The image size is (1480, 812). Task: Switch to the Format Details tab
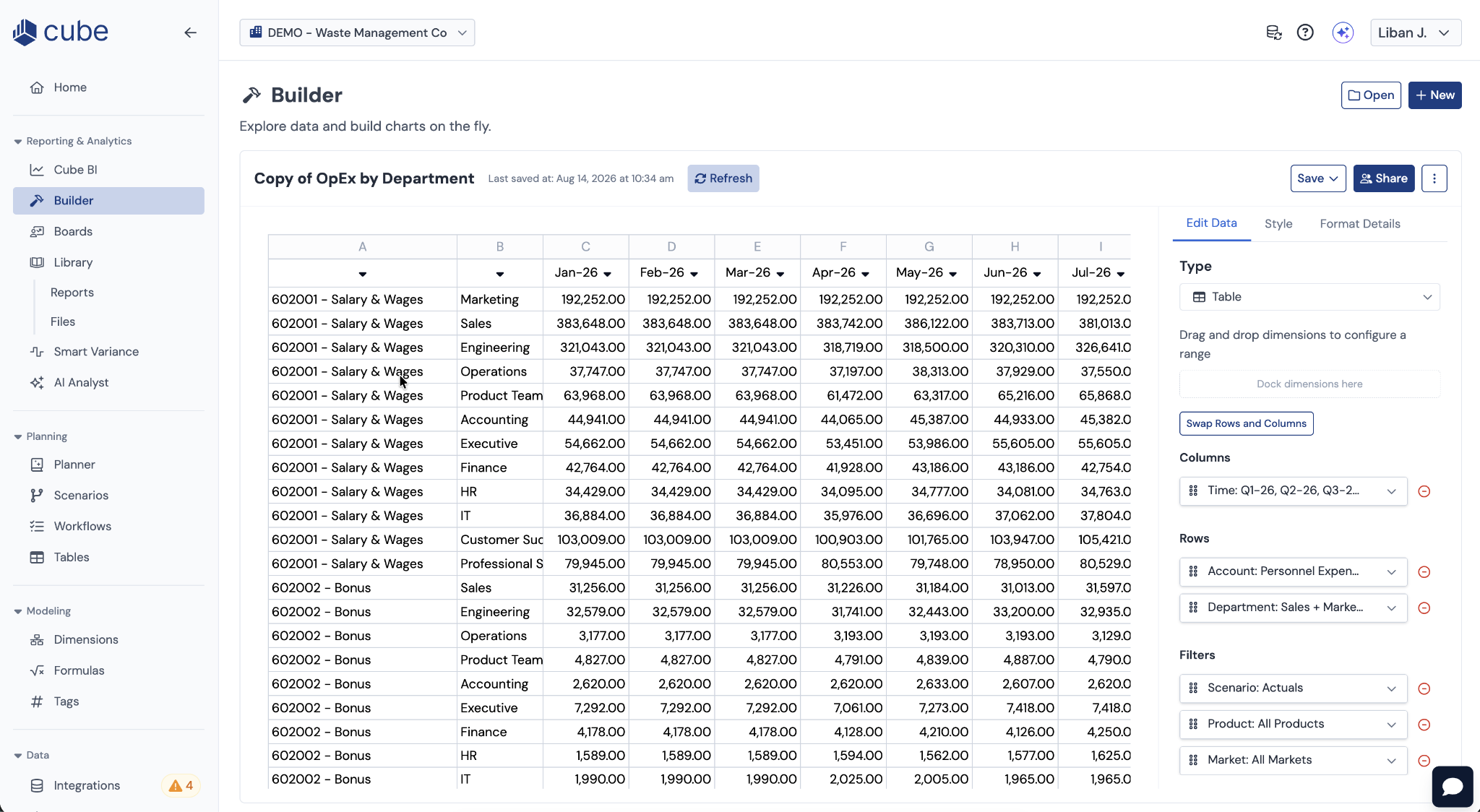pyautogui.click(x=1360, y=224)
